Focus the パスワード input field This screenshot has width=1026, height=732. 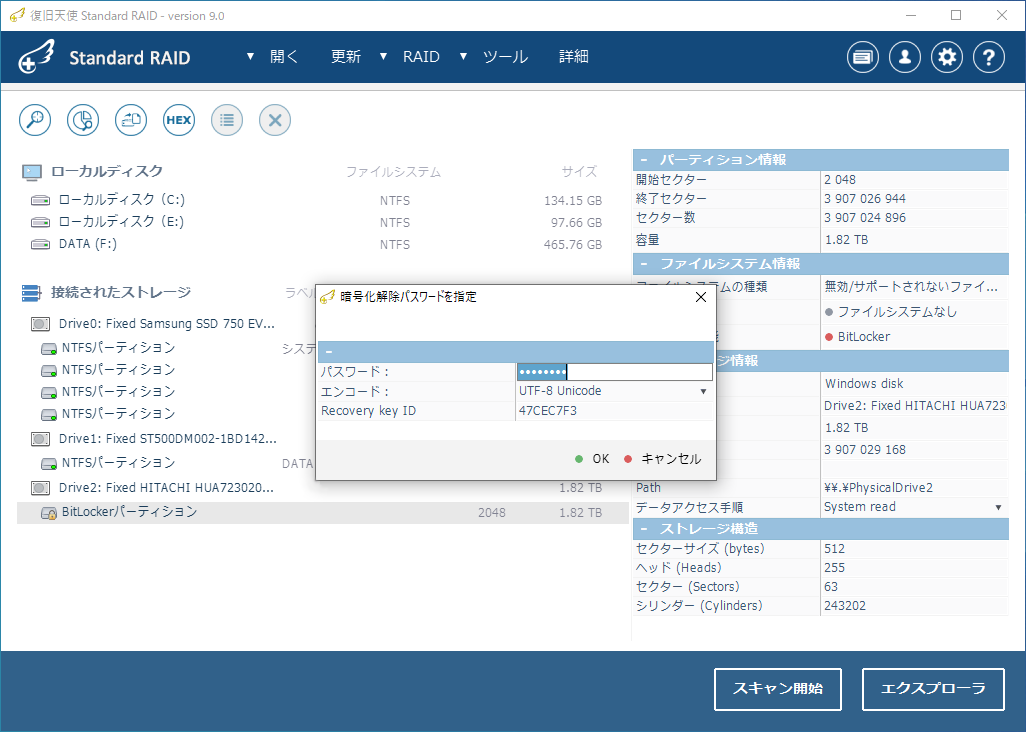(x=614, y=372)
